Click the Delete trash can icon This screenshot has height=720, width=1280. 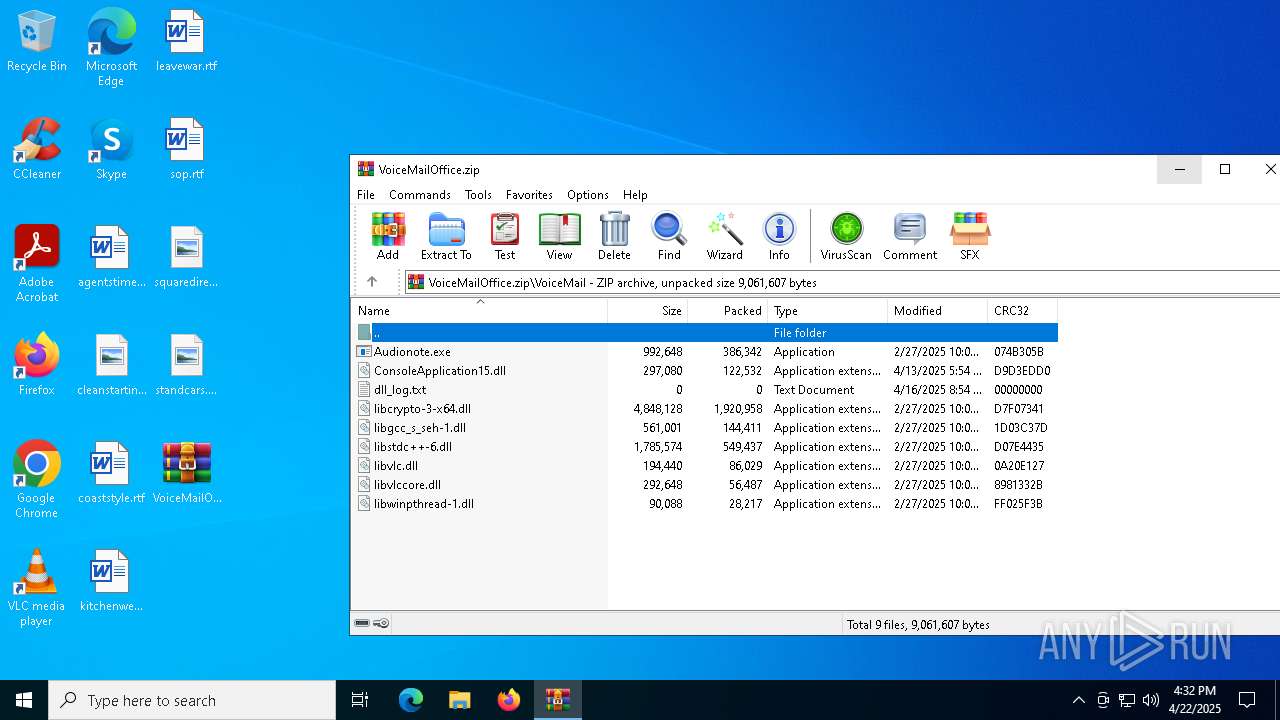[614, 236]
